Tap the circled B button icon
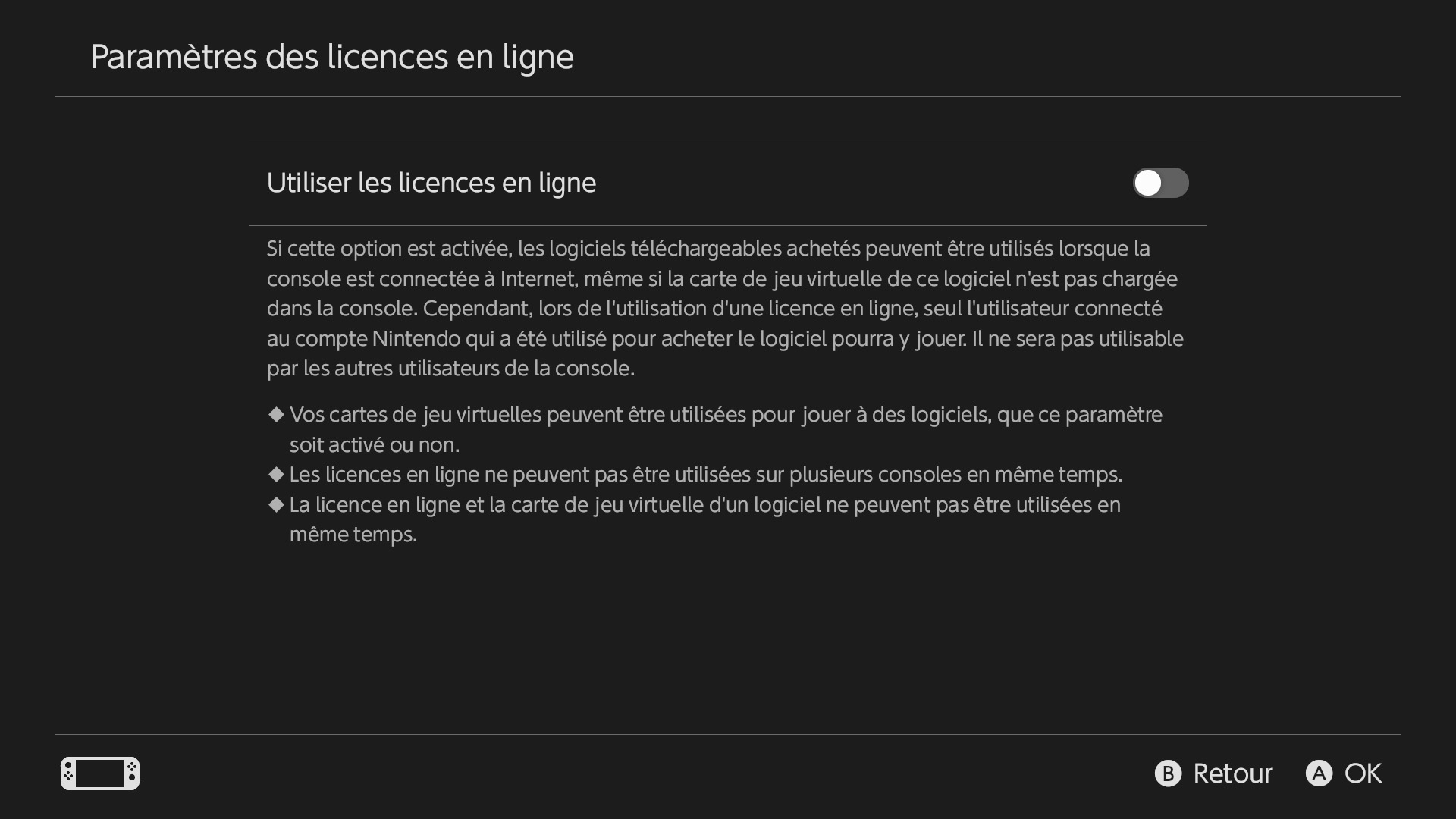This screenshot has height=819, width=1456. (x=1168, y=773)
